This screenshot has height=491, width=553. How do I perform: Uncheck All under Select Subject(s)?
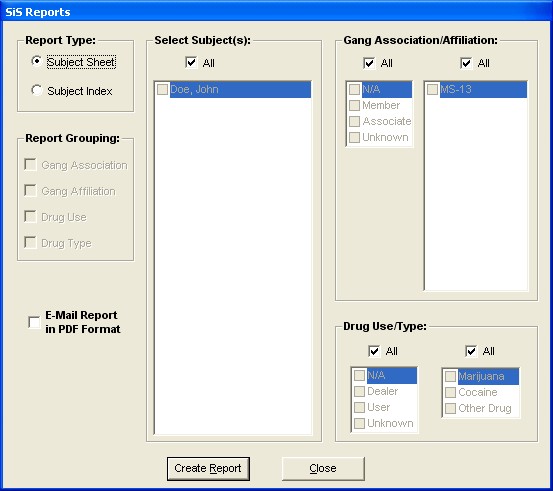[x=191, y=63]
